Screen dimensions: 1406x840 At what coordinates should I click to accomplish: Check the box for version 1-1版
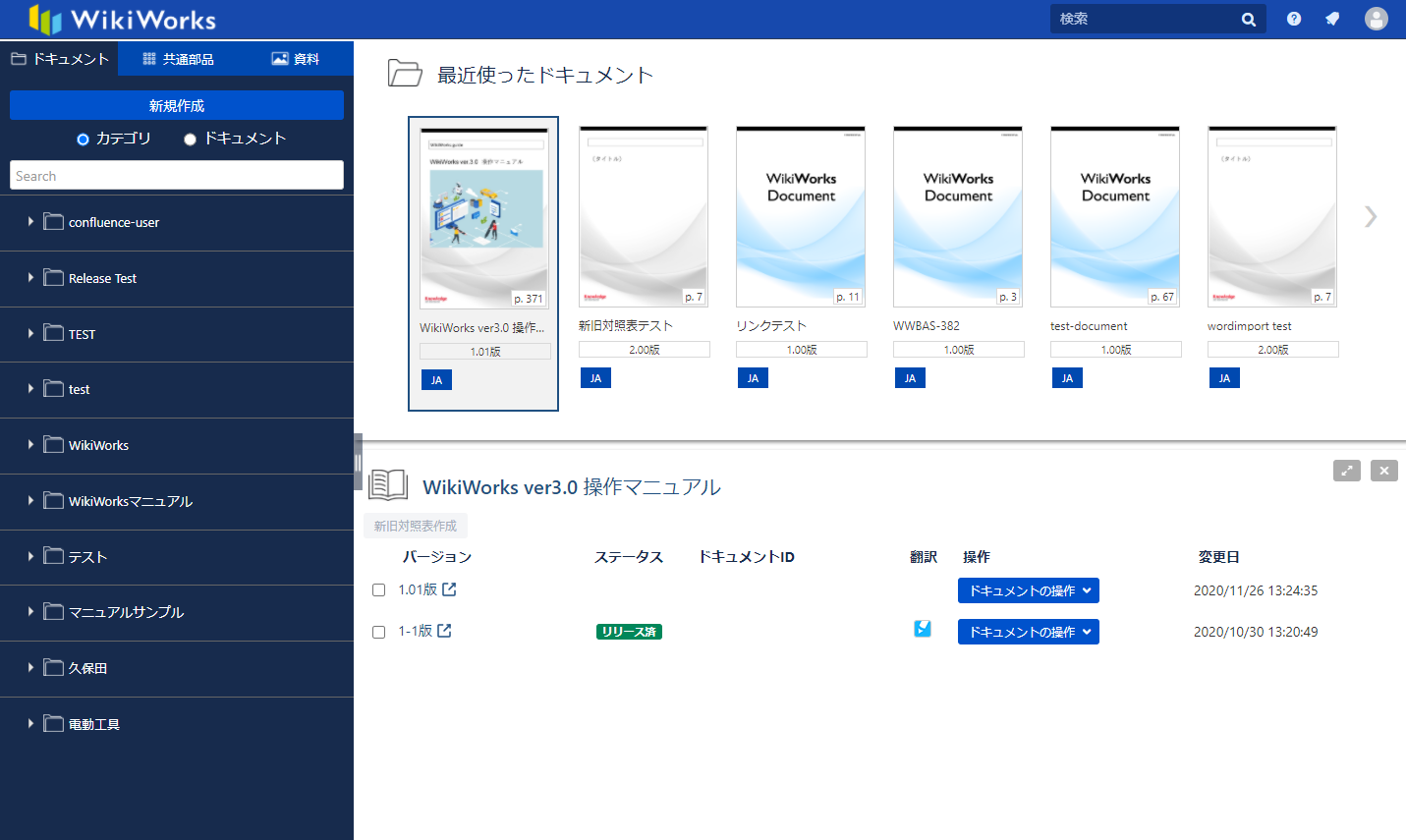tap(378, 632)
